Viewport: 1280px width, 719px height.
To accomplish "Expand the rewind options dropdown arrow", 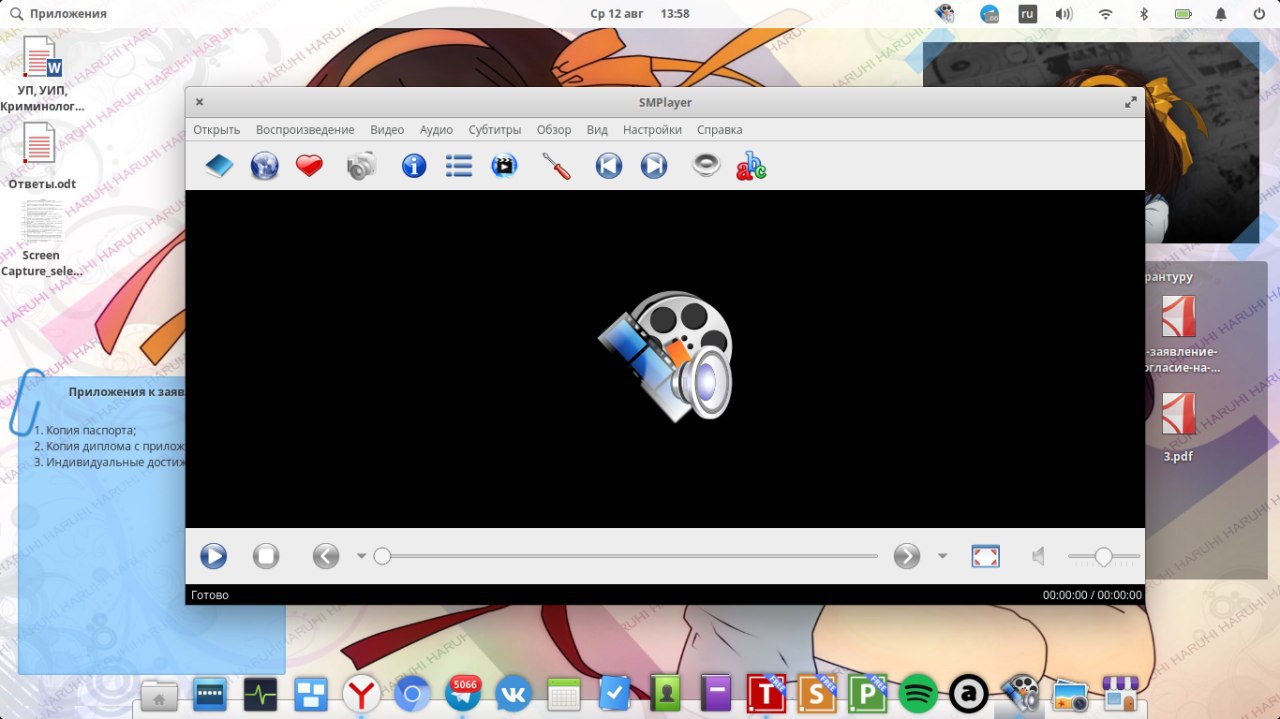I will click(x=361, y=556).
